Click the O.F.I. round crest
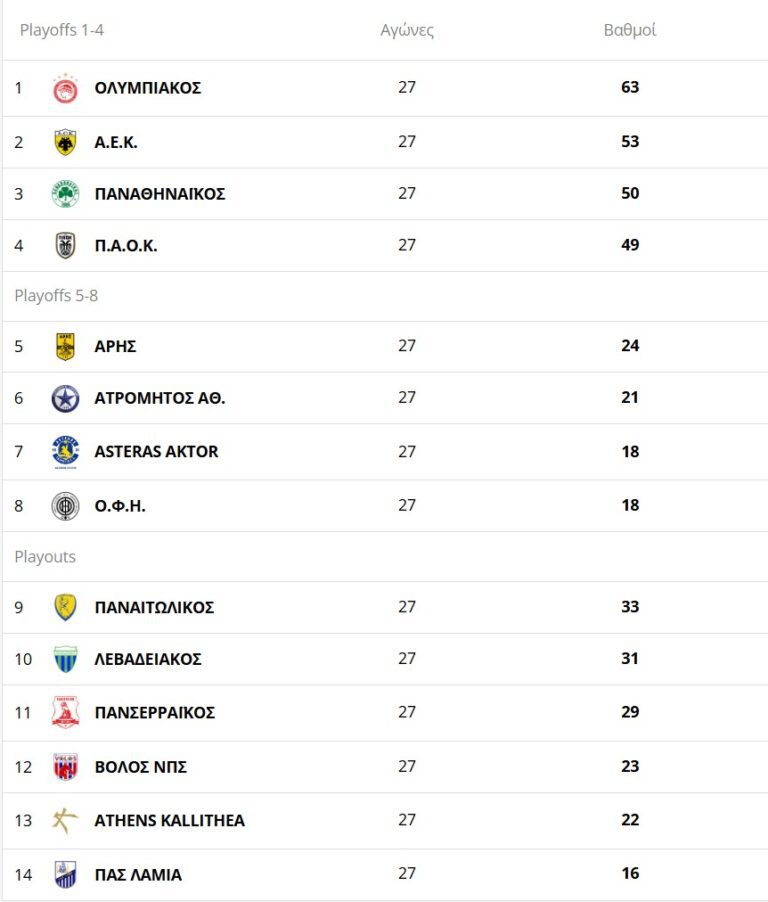 point(65,506)
